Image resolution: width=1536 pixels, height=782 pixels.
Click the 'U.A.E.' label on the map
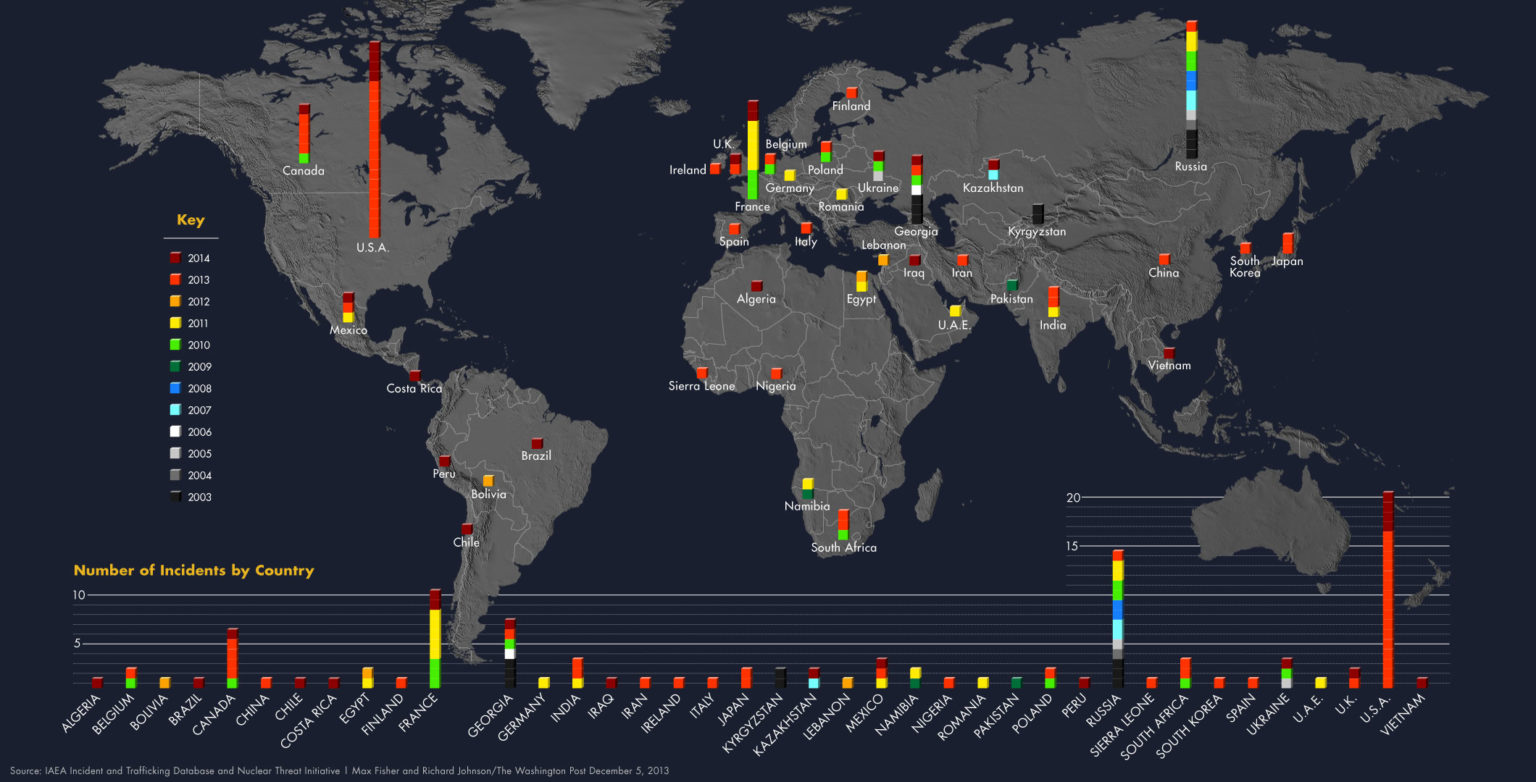click(955, 325)
